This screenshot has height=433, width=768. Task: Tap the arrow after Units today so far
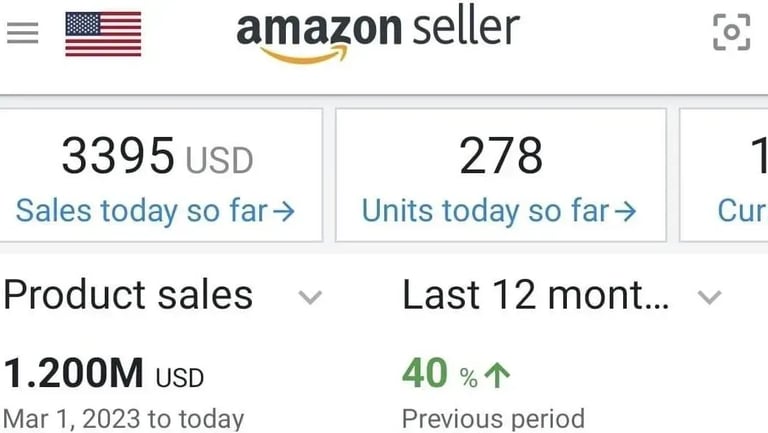pos(626,211)
